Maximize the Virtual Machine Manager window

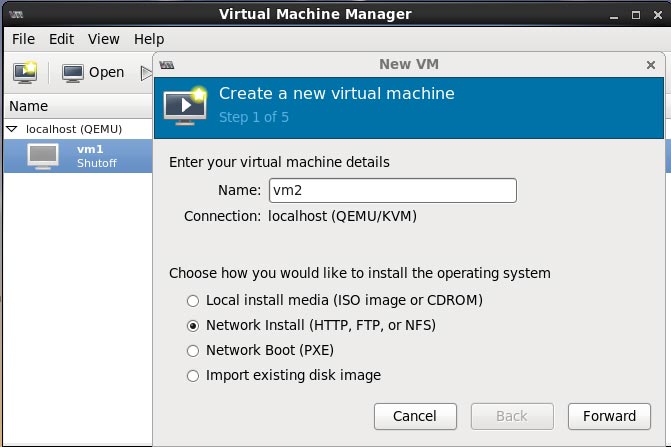click(633, 14)
